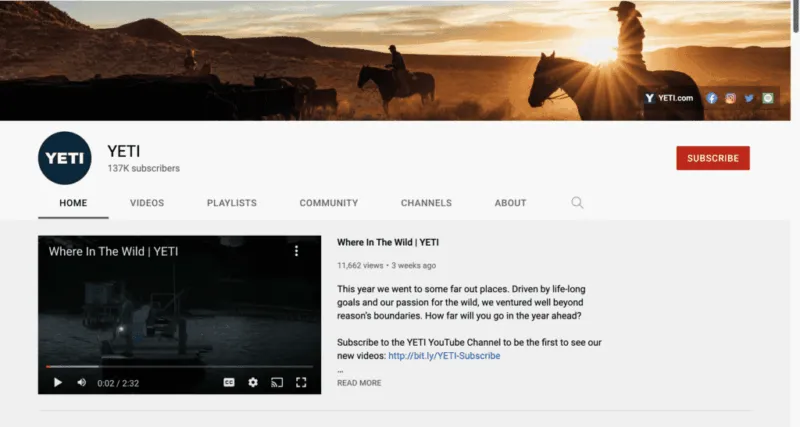Open the Channels tab

[426, 203]
